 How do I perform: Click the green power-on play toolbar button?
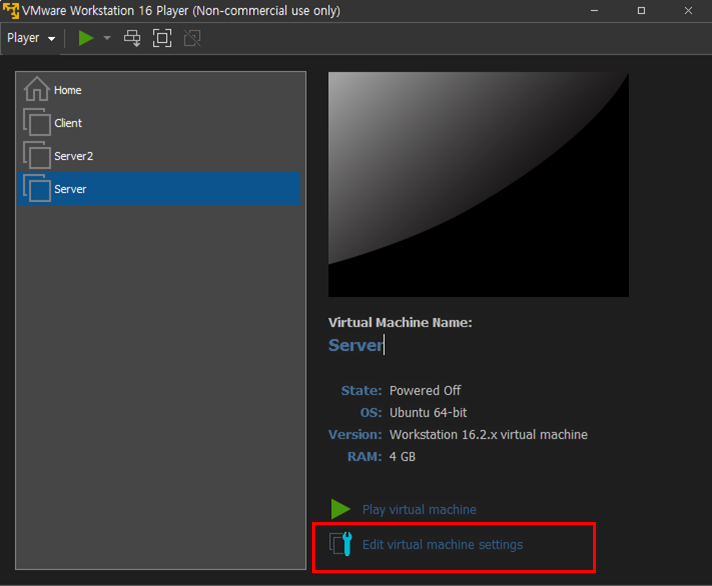pyautogui.click(x=85, y=38)
